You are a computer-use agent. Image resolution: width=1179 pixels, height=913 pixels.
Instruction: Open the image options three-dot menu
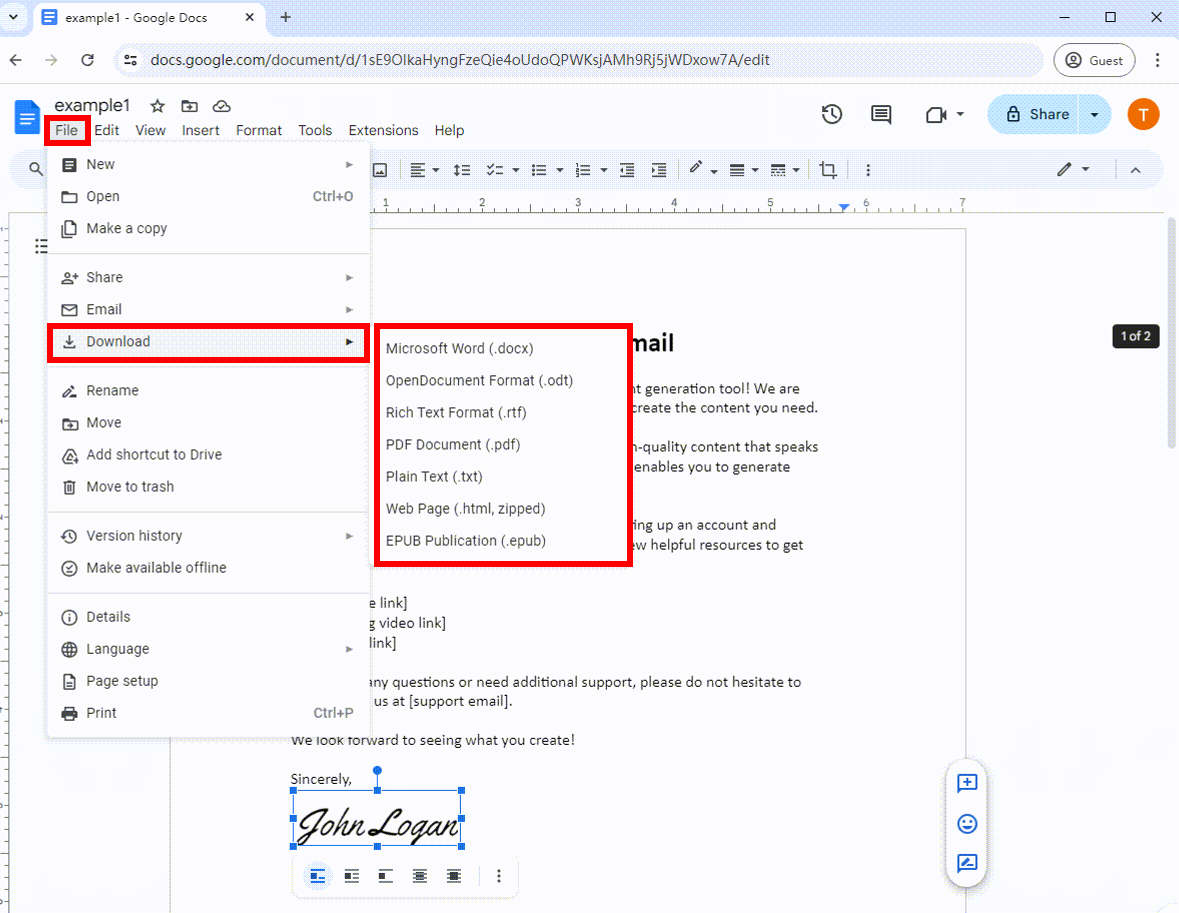point(499,876)
